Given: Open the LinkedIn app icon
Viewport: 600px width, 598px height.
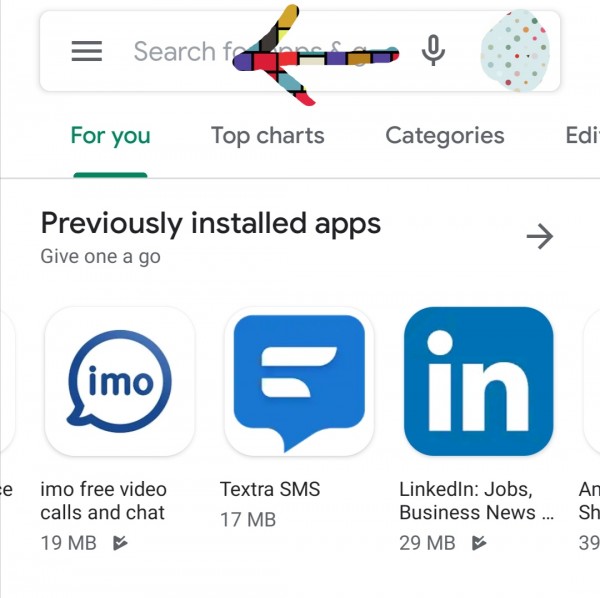Looking at the screenshot, I should point(478,381).
